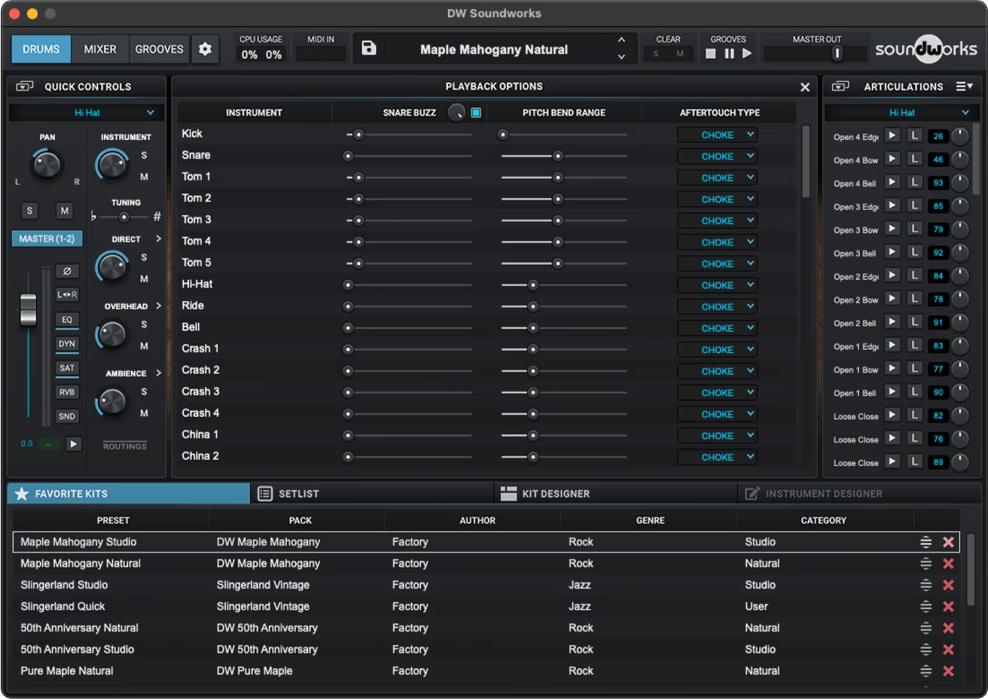988x699 pixels.
Task: Open the Kick aftertouch type dropdown
Action: click(x=717, y=135)
